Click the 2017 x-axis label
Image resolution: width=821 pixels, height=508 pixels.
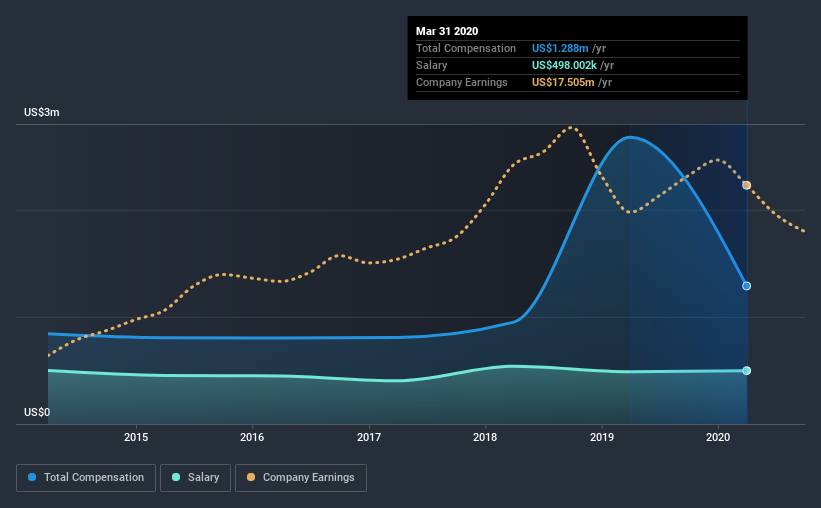point(369,437)
